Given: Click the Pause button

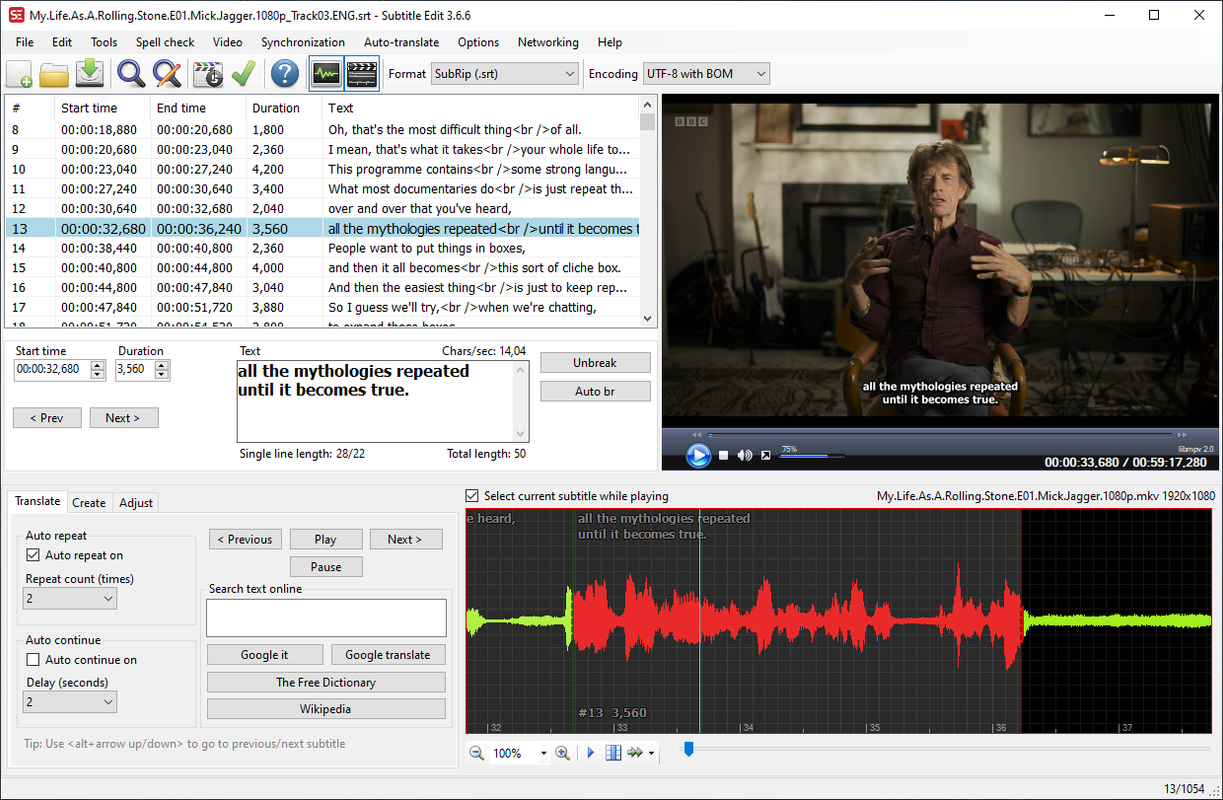Looking at the screenshot, I should pyautogui.click(x=326, y=567).
